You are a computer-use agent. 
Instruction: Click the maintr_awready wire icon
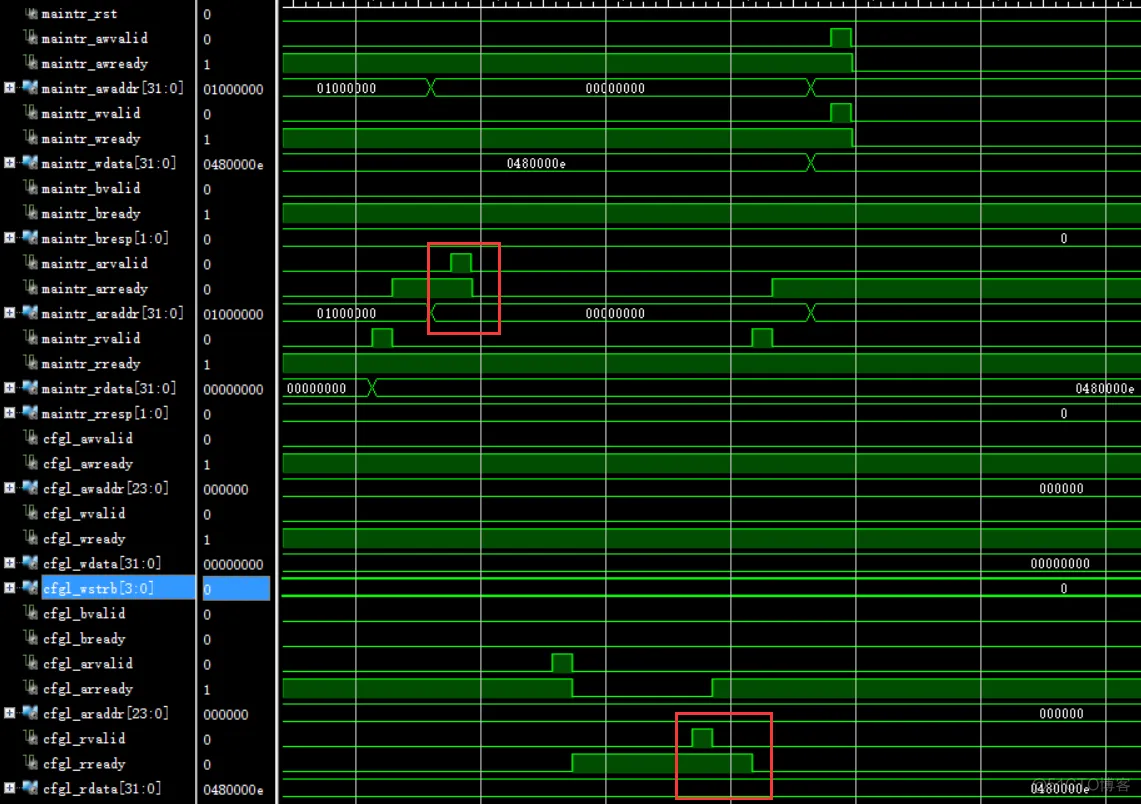pos(31,63)
